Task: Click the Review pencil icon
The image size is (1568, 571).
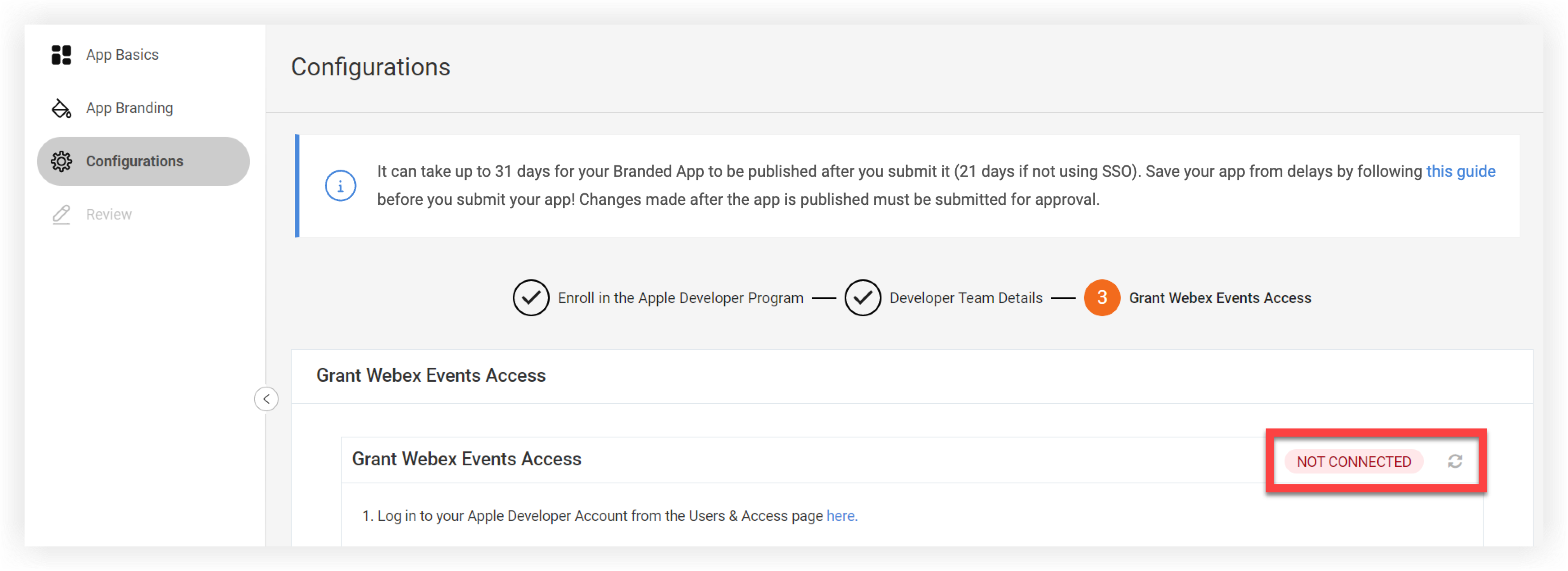Action: tap(61, 214)
